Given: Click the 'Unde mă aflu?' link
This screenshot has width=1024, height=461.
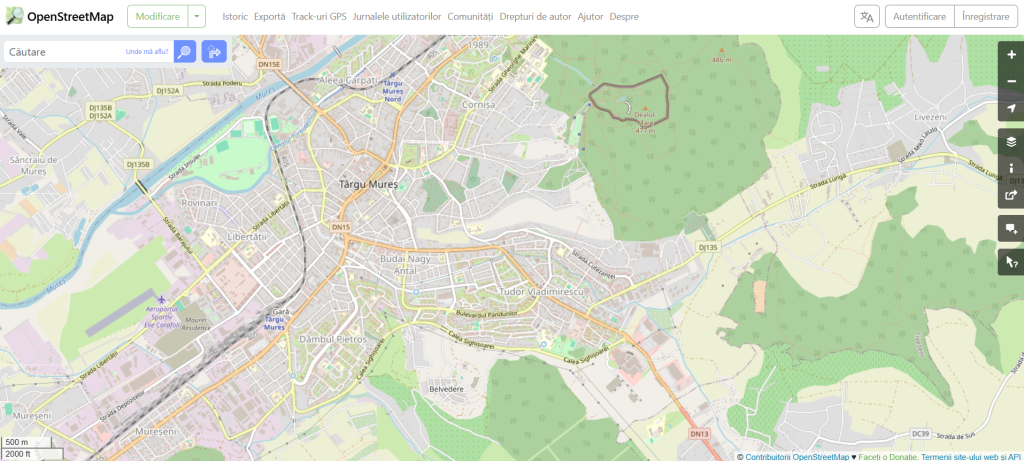Looking at the screenshot, I should [147, 52].
